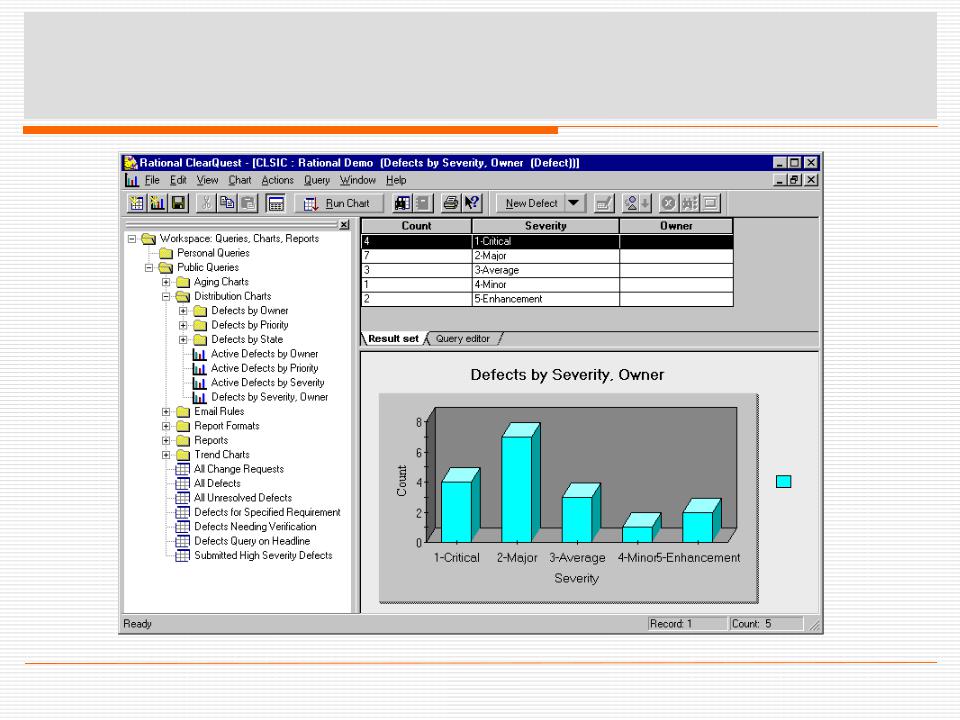Open the New Defect dropdown arrow
960x720 pixels.
[x=574, y=203]
